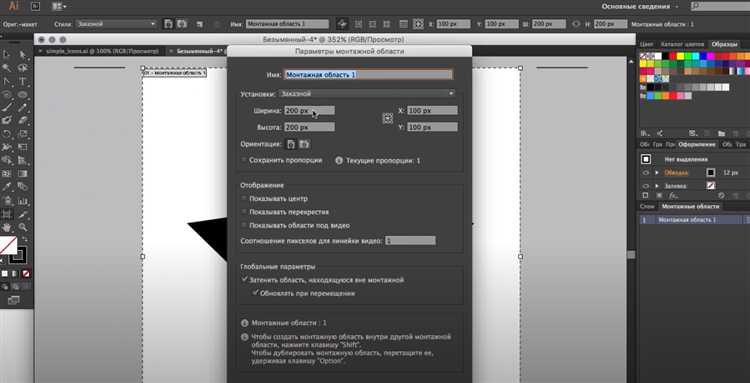Select the Zoom magnifier tool
Screen dimensions: 750x383
click(22, 227)
